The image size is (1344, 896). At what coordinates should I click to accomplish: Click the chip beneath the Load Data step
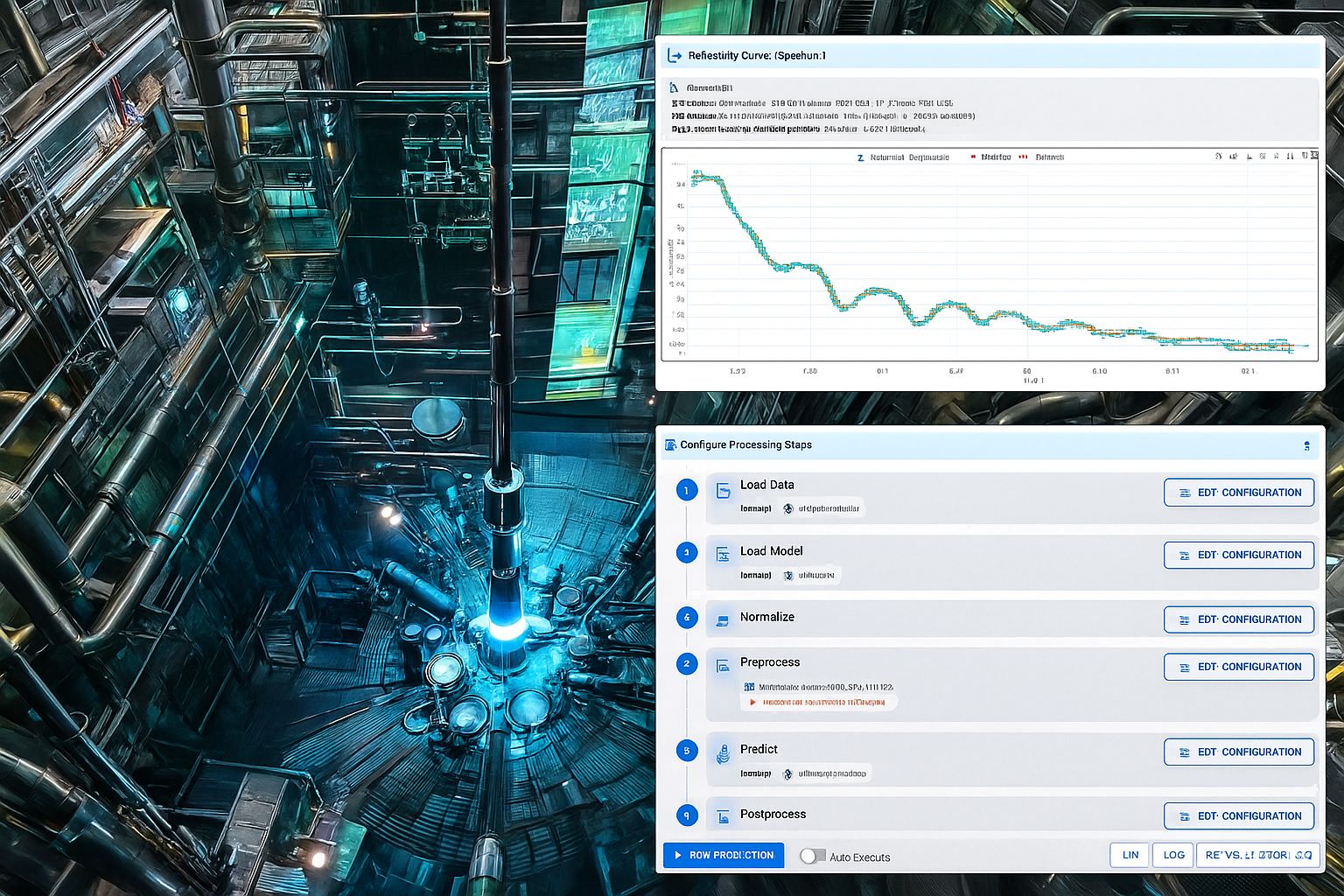822,508
